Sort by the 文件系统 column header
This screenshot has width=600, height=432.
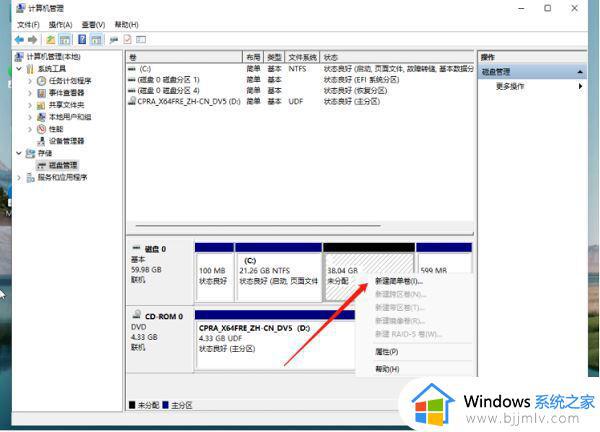pos(302,57)
